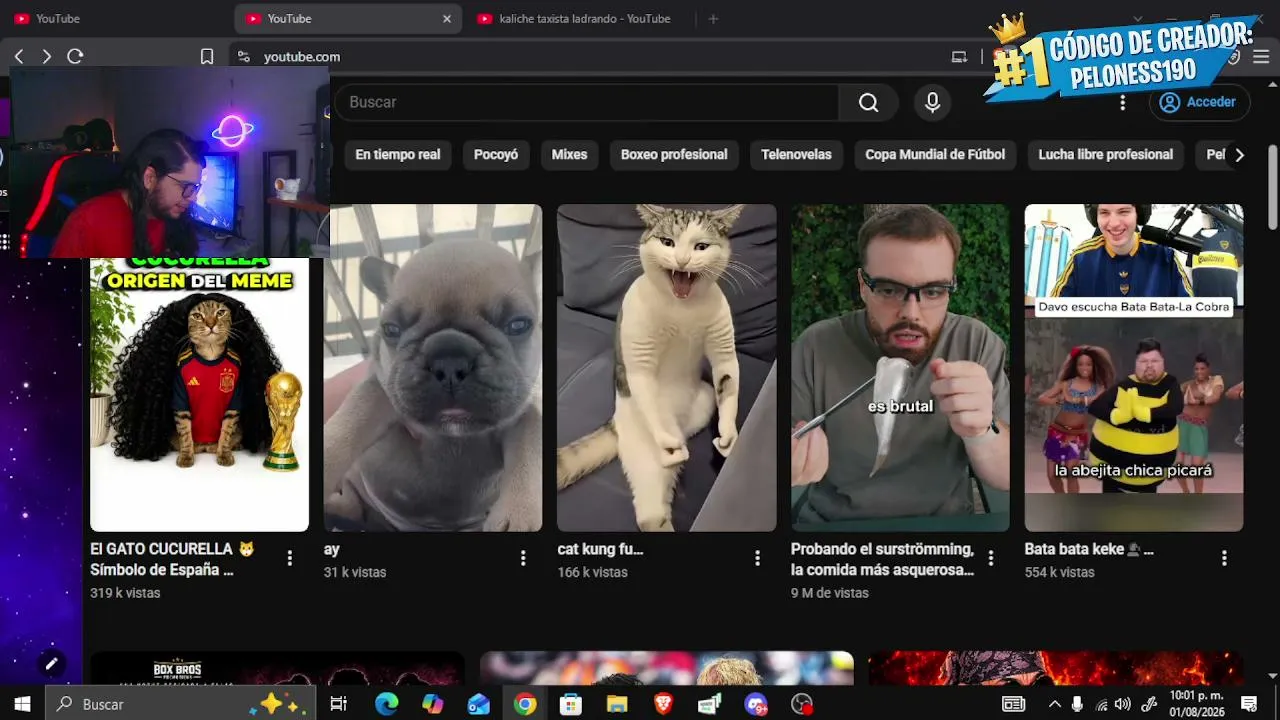The width and height of the screenshot is (1280, 720).
Task: Open the Windows Start menu
Action: click(22, 704)
